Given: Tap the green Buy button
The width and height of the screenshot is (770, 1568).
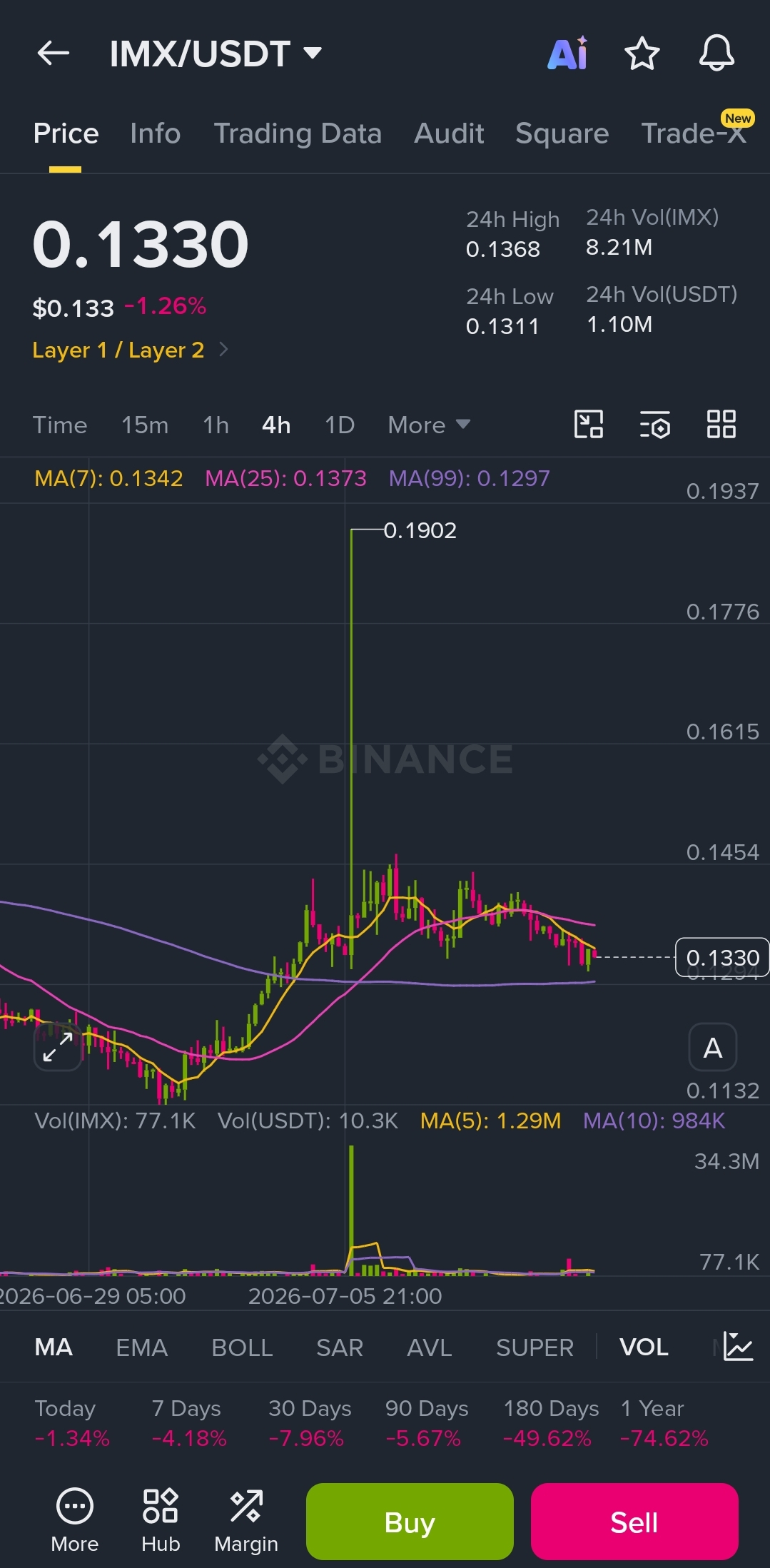Looking at the screenshot, I should point(410,1522).
